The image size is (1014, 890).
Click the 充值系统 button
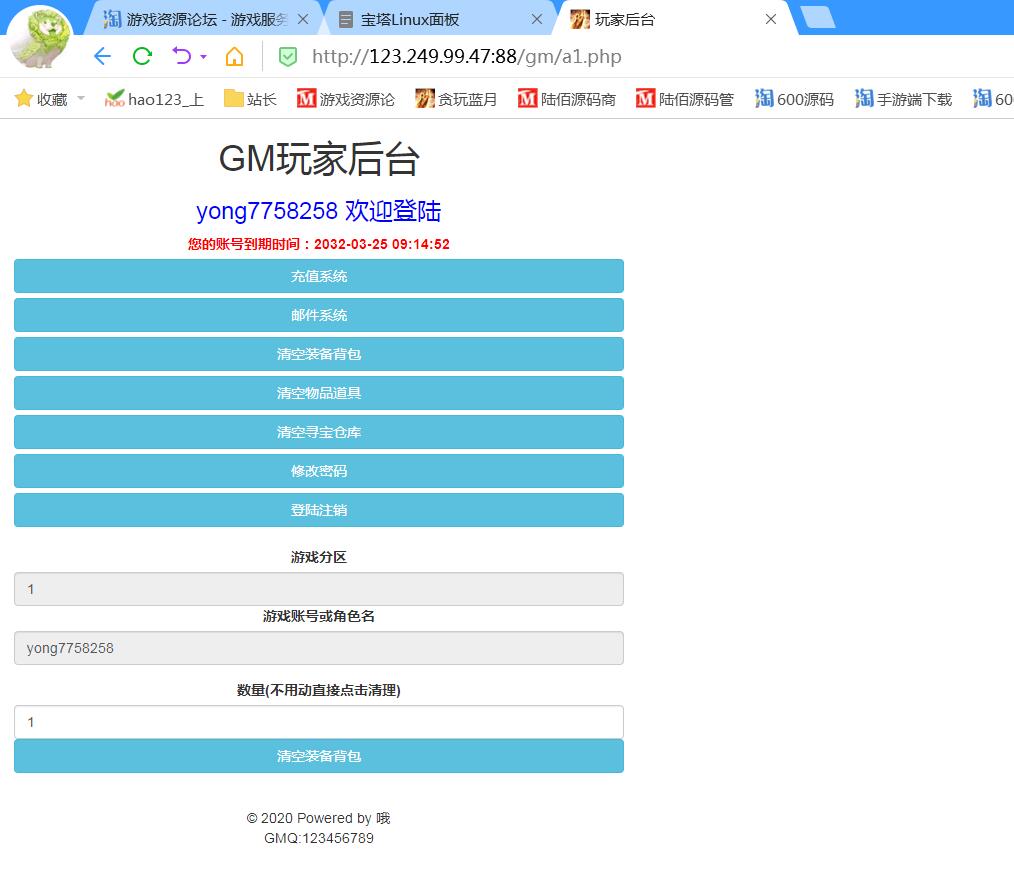coord(319,276)
